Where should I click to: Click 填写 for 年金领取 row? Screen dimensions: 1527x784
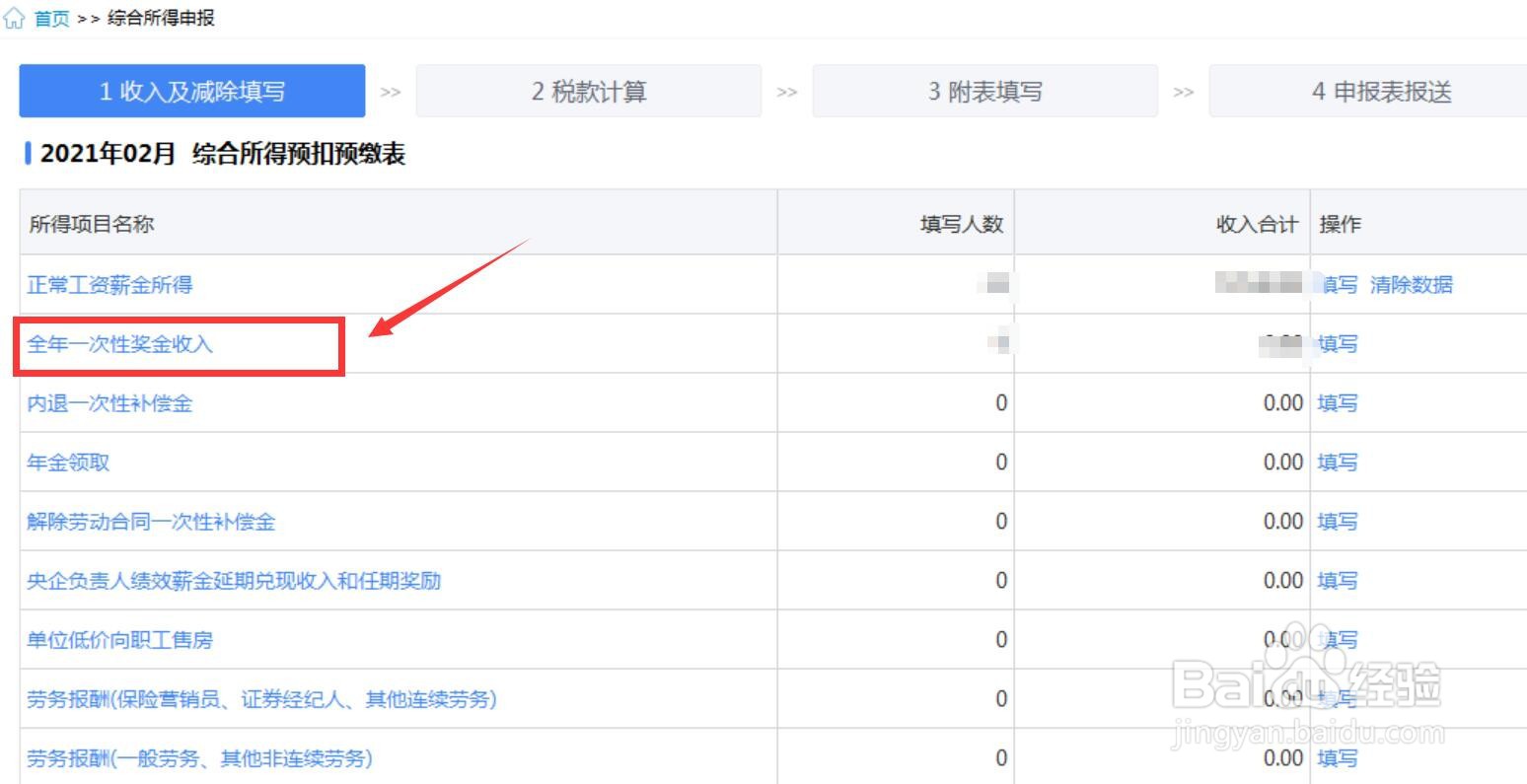tap(1338, 463)
